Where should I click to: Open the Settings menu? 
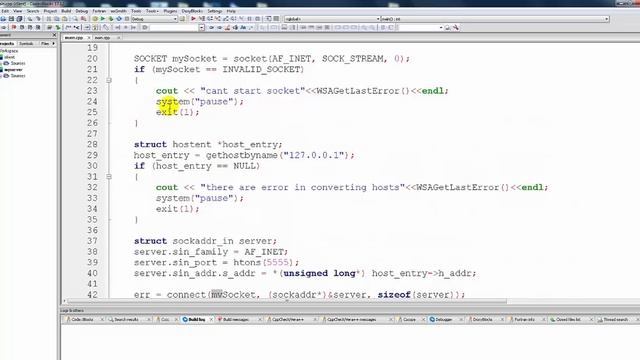pyautogui.click(x=215, y=11)
